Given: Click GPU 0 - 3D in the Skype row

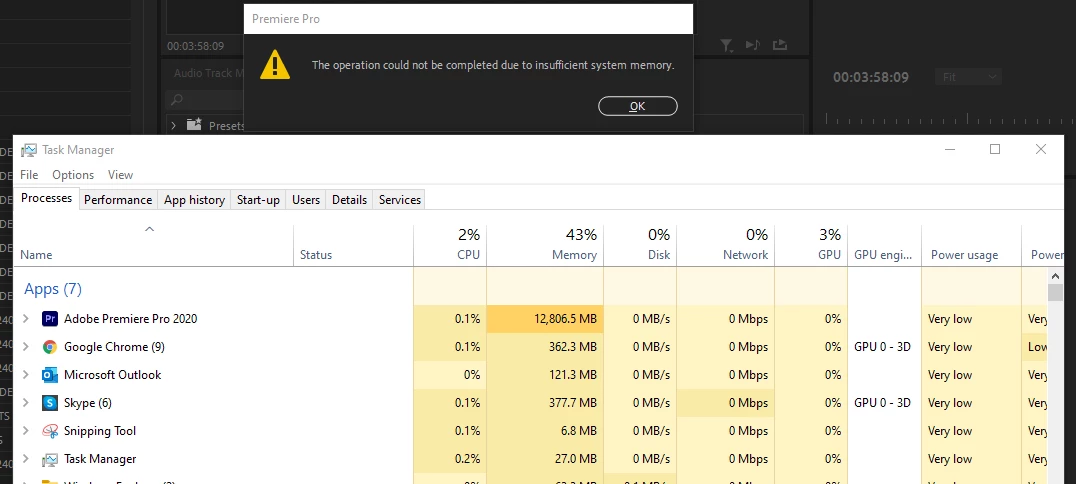Looking at the screenshot, I should pos(882,403).
